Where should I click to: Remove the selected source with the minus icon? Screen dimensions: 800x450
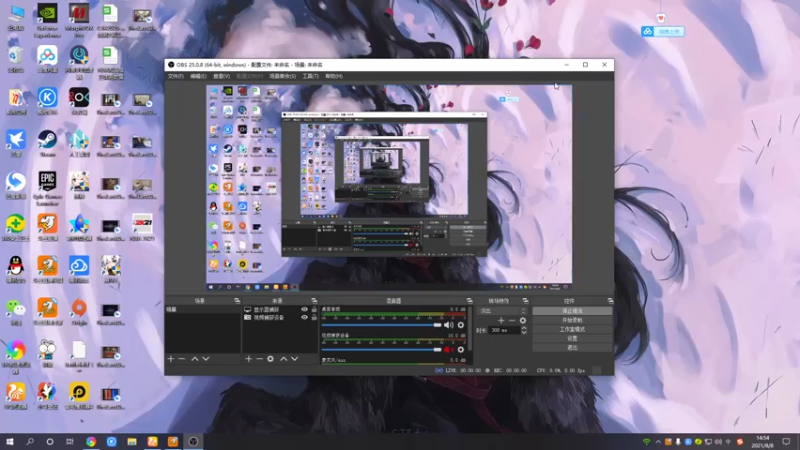click(x=259, y=359)
